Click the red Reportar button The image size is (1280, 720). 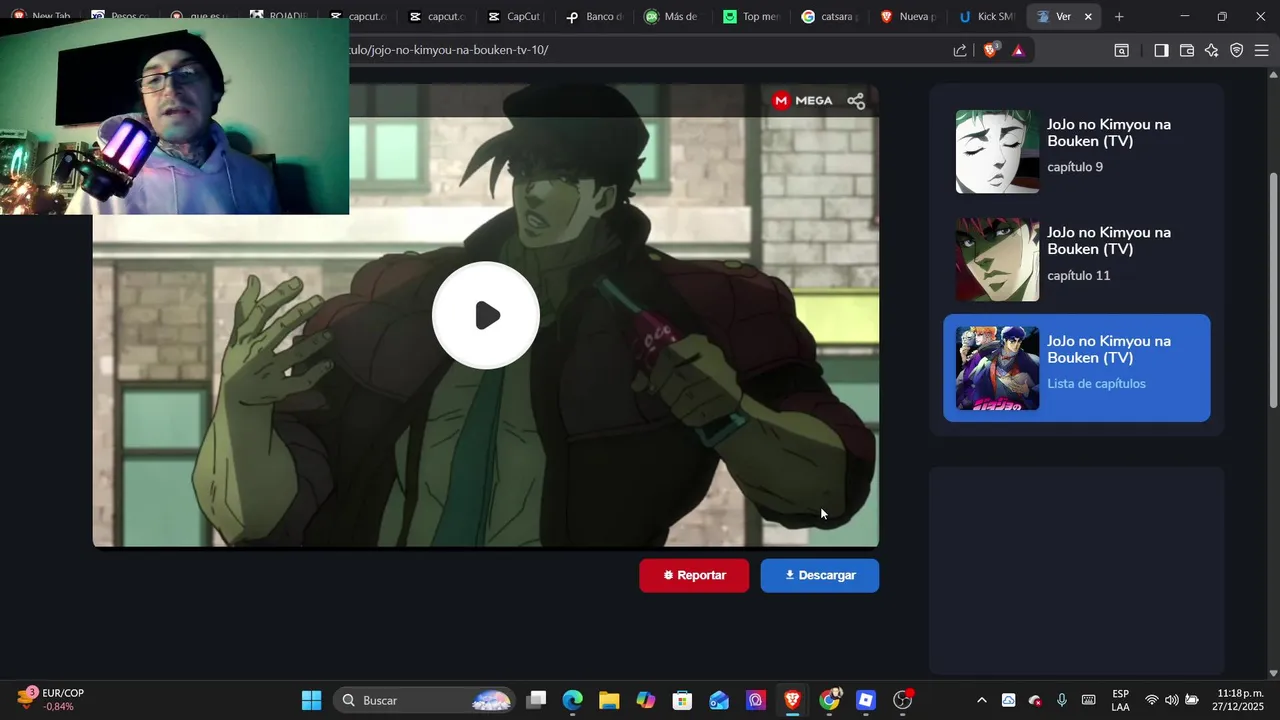(x=694, y=575)
